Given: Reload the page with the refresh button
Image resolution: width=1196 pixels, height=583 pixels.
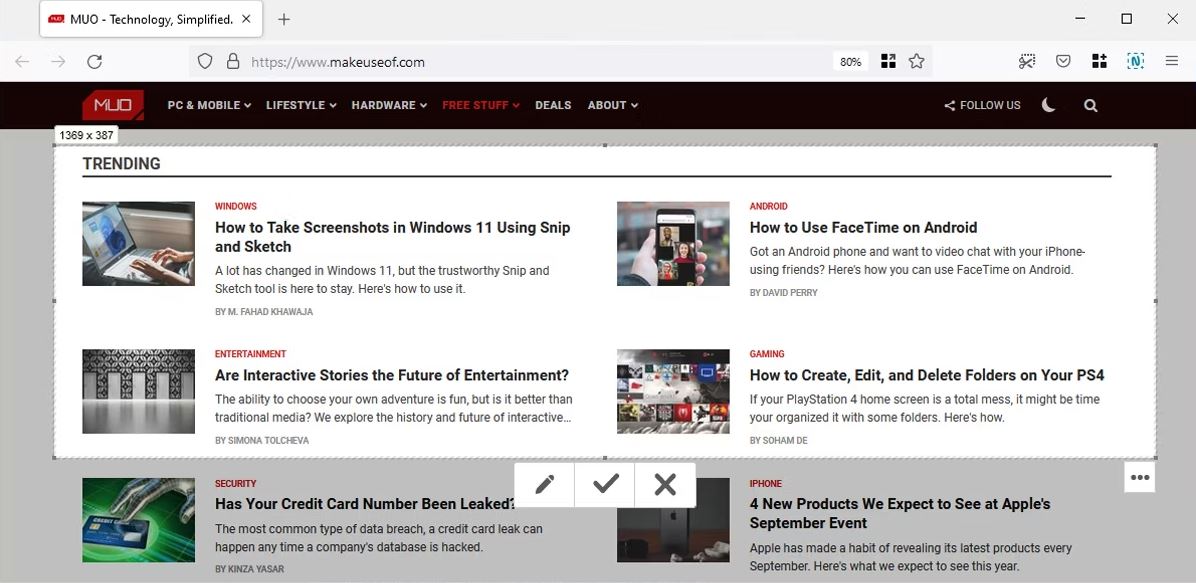Looking at the screenshot, I should tap(95, 62).
